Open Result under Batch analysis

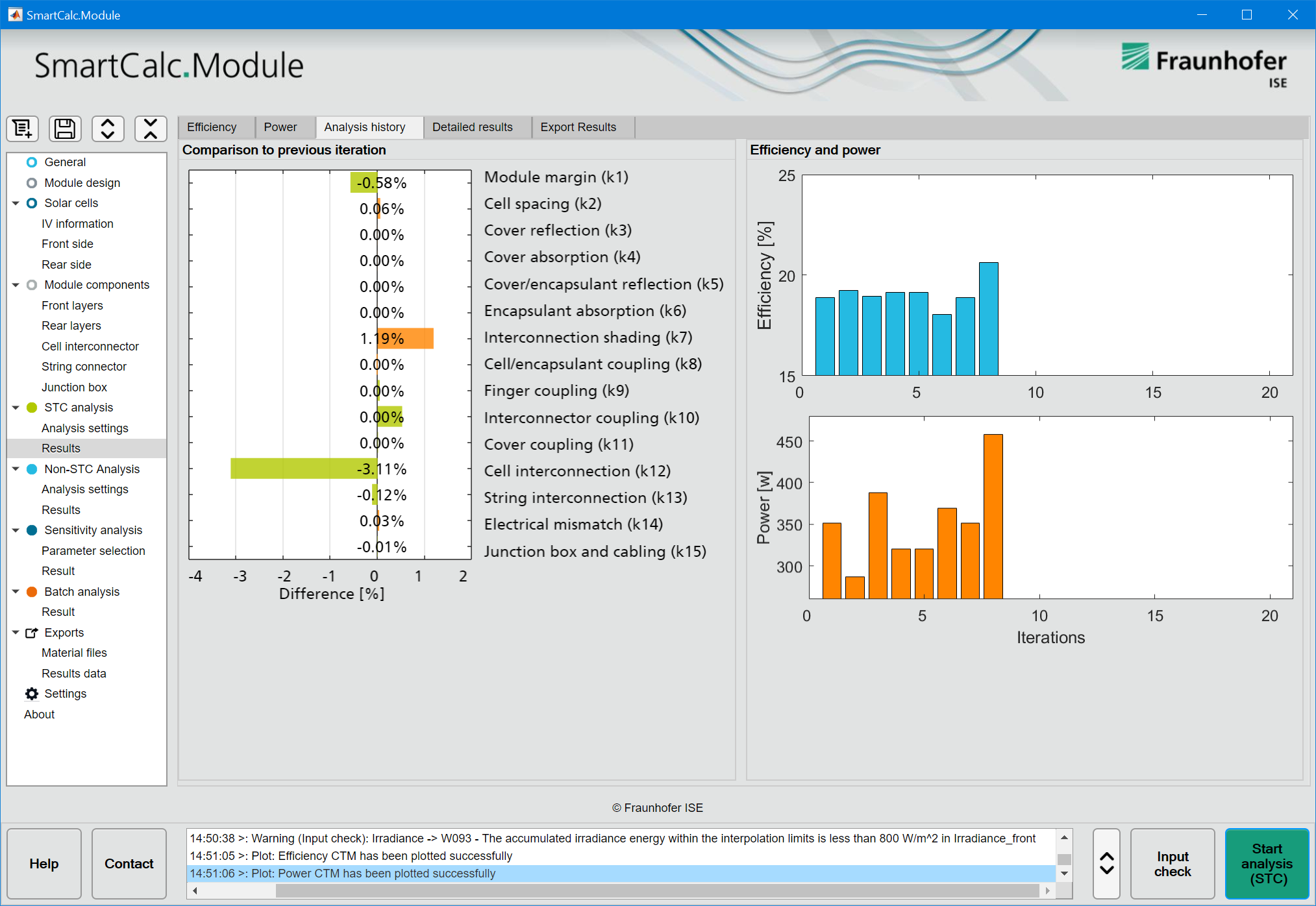pos(58,612)
